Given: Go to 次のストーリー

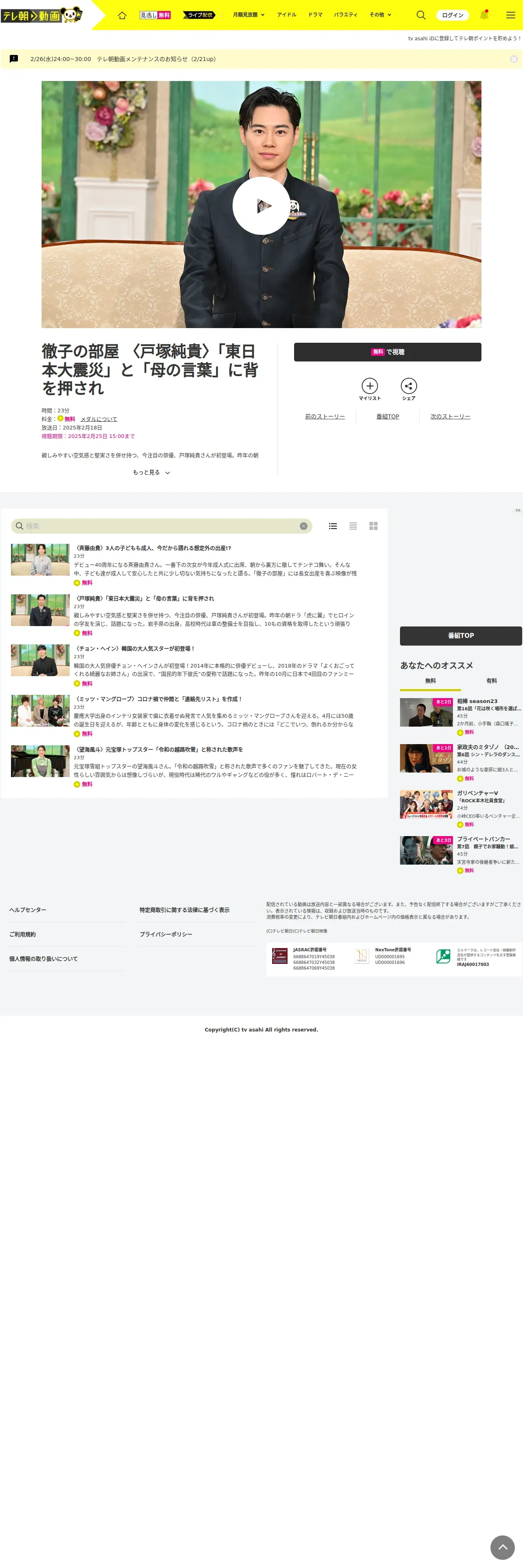Looking at the screenshot, I should point(450,416).
